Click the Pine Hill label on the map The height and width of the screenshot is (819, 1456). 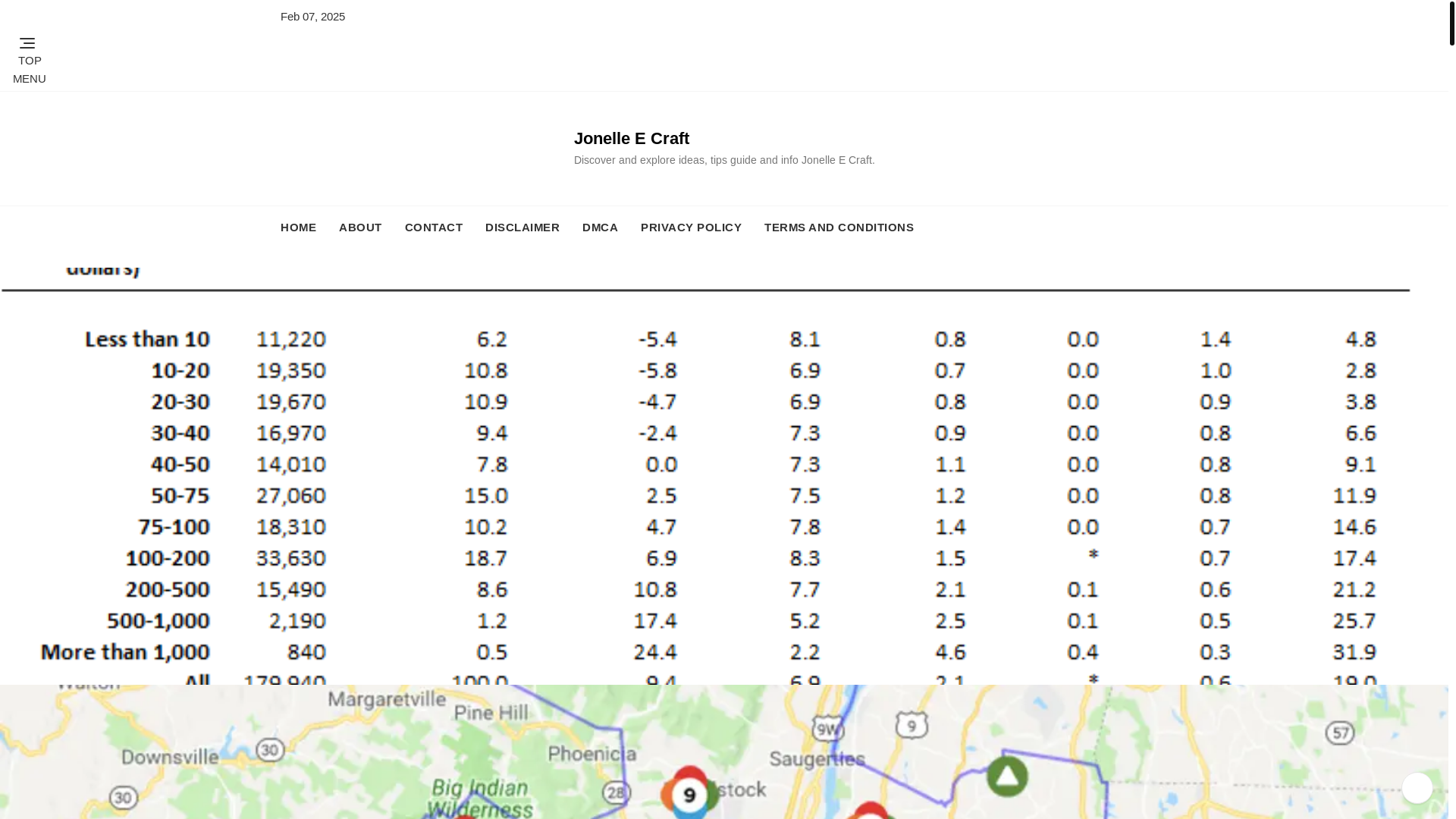tap(491, 713)
